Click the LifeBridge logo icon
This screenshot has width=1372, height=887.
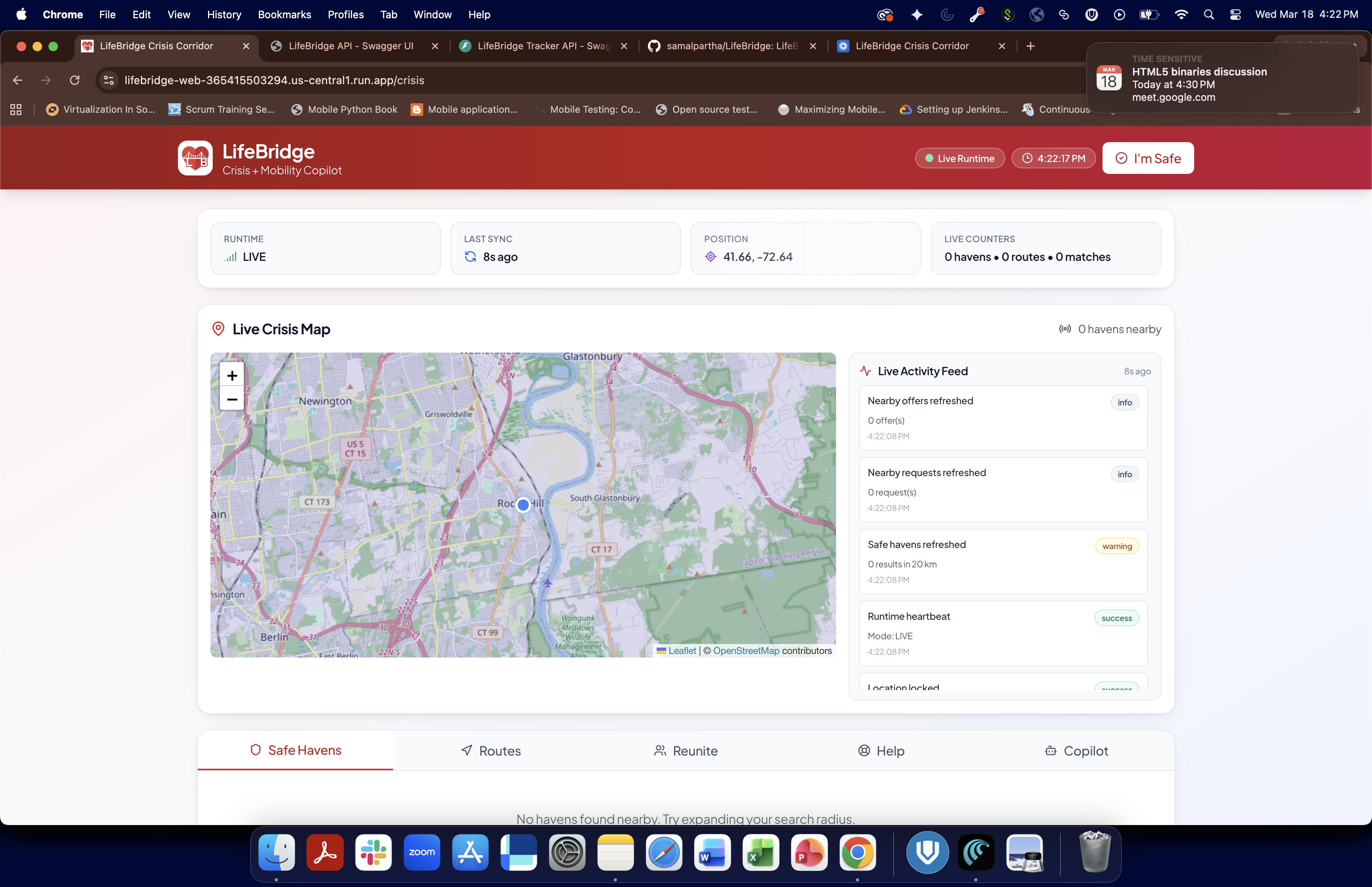tap(195, 158)
